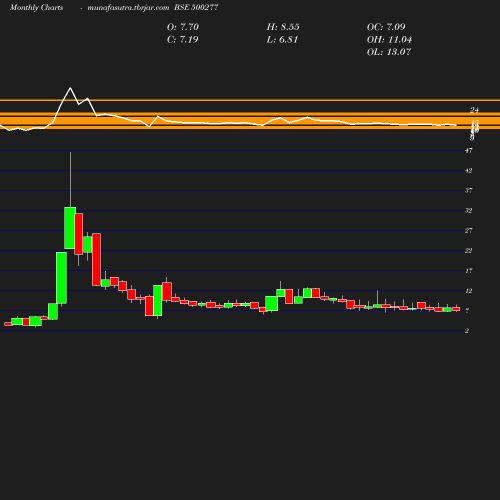The height and width of the screenshot is (500, 500).
Task: Click the price axis label '17'
Action: tap(469, 271)
